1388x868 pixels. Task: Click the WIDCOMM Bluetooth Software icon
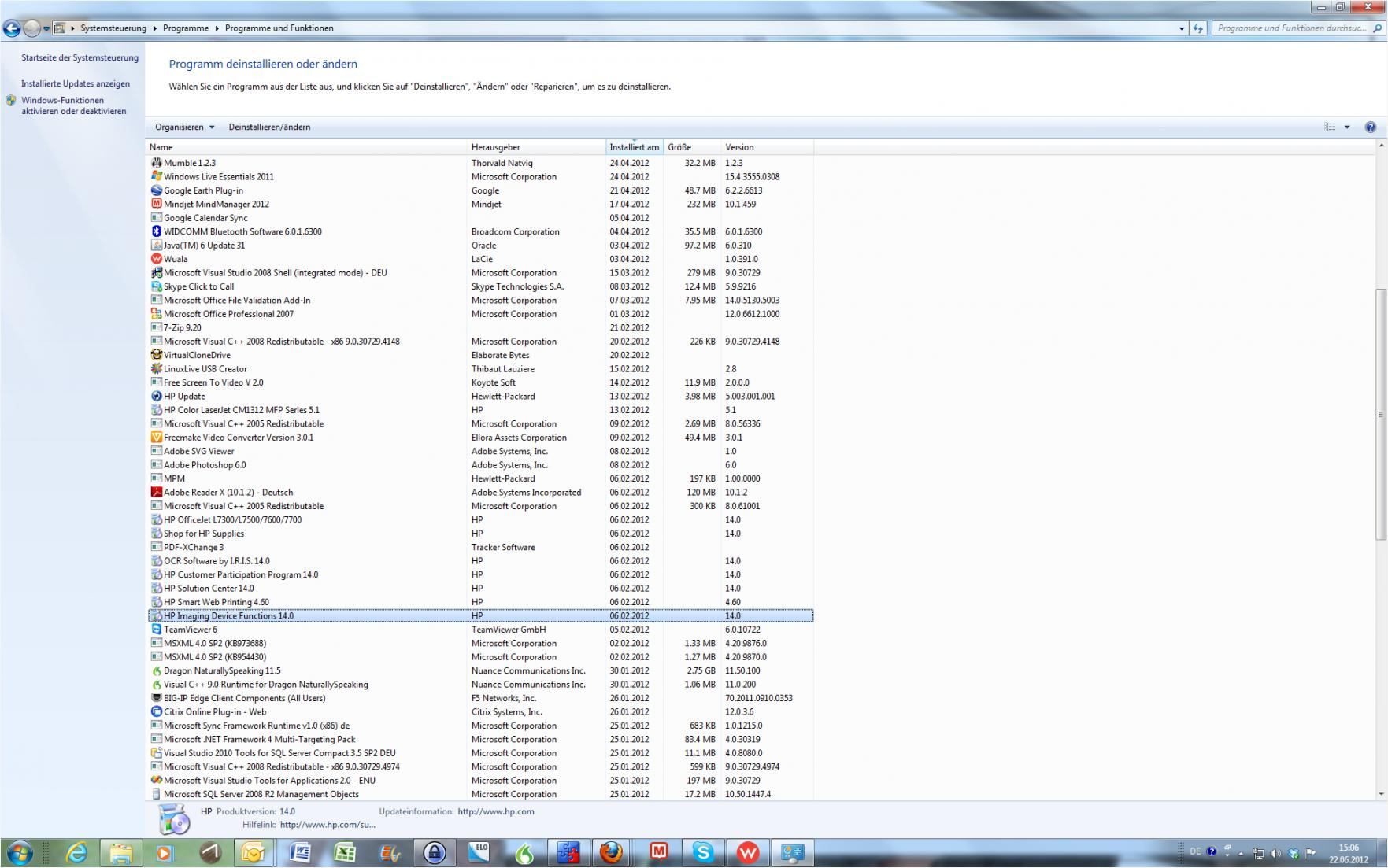[x=156, y=231]
